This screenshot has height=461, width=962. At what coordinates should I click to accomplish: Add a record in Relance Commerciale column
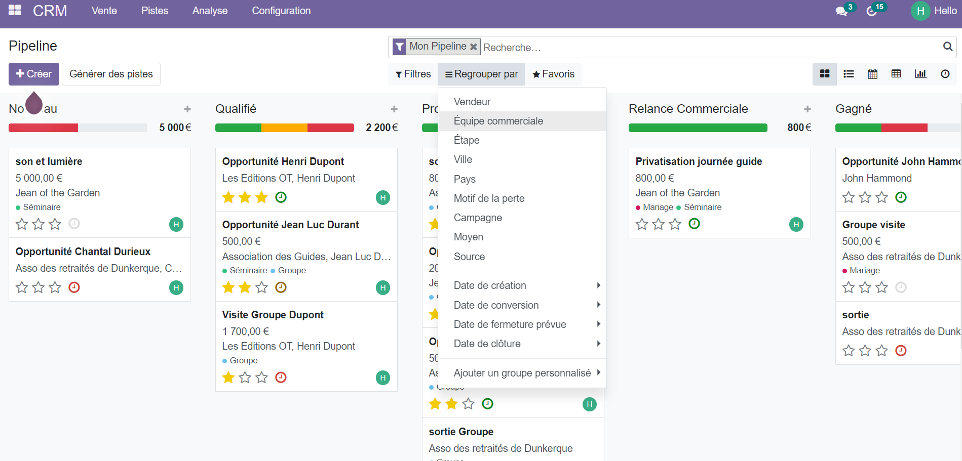(x=807, y=109)
